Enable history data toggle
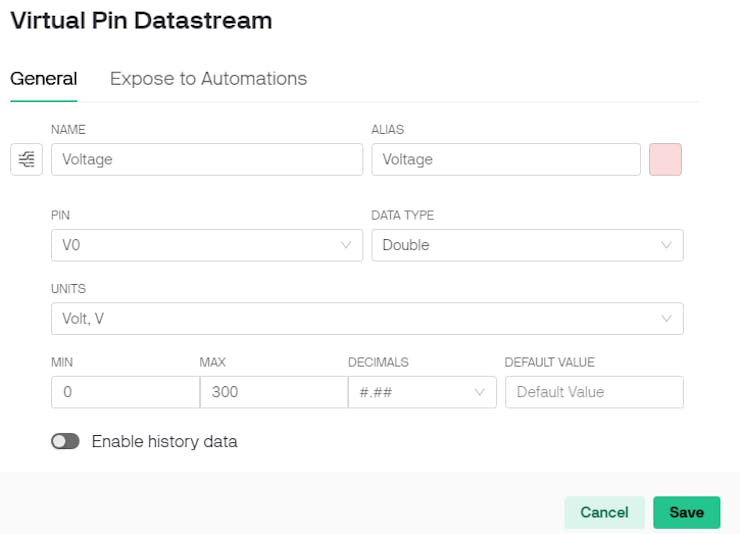This screenshot has width=740, height=534. click(x=65, y=441)
